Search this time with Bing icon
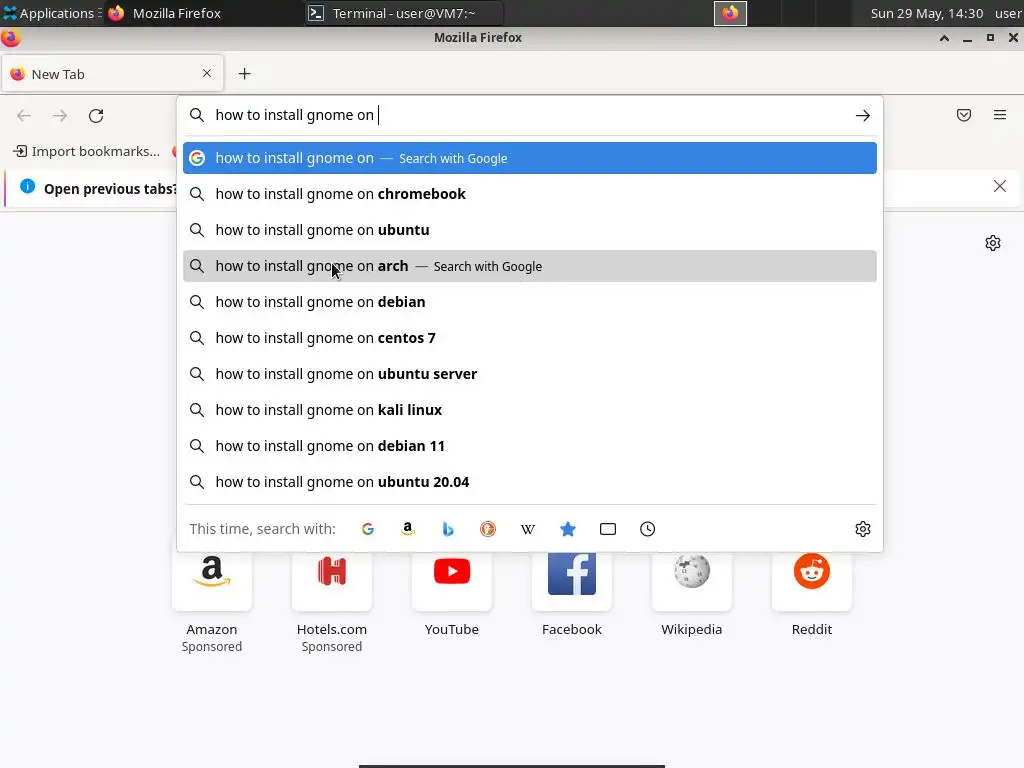The height and width of the screenshot is (768, 1024). point(448,529)
